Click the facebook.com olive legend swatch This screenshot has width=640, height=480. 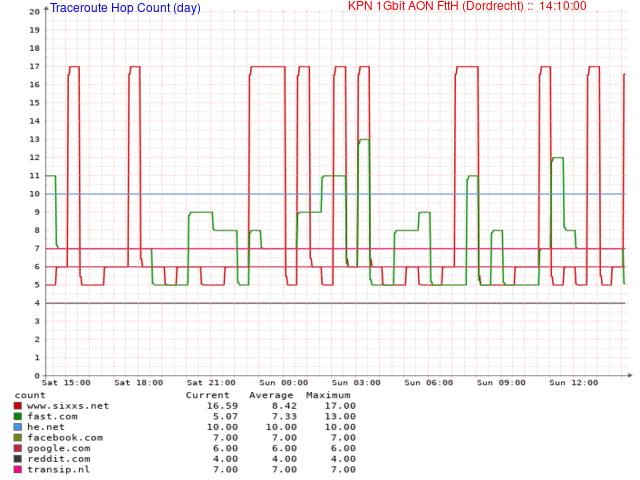tap(18, 438)
